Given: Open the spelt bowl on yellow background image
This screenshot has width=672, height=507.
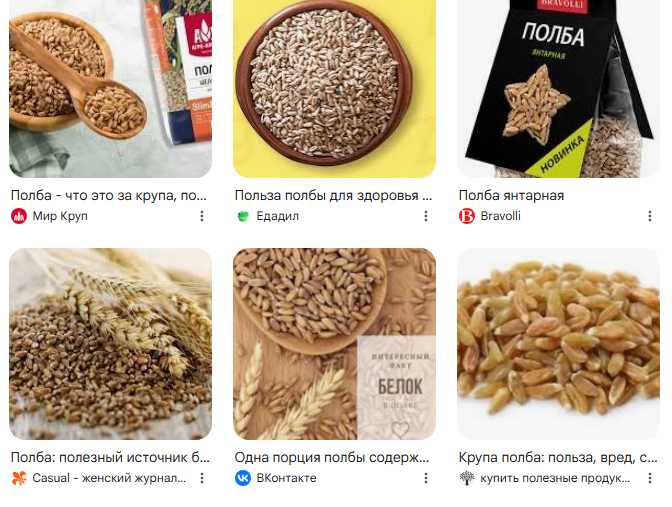Looking at the screenshot, I should click(334, 89).
